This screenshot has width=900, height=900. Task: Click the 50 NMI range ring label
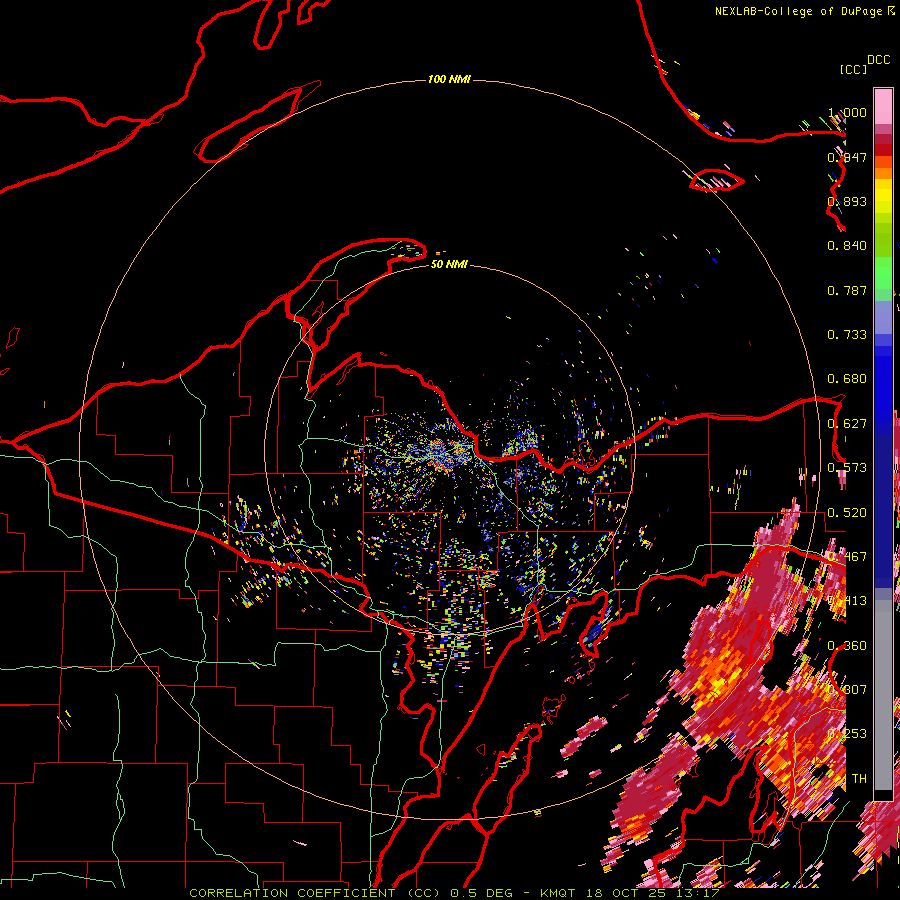(x=449, y=264)
